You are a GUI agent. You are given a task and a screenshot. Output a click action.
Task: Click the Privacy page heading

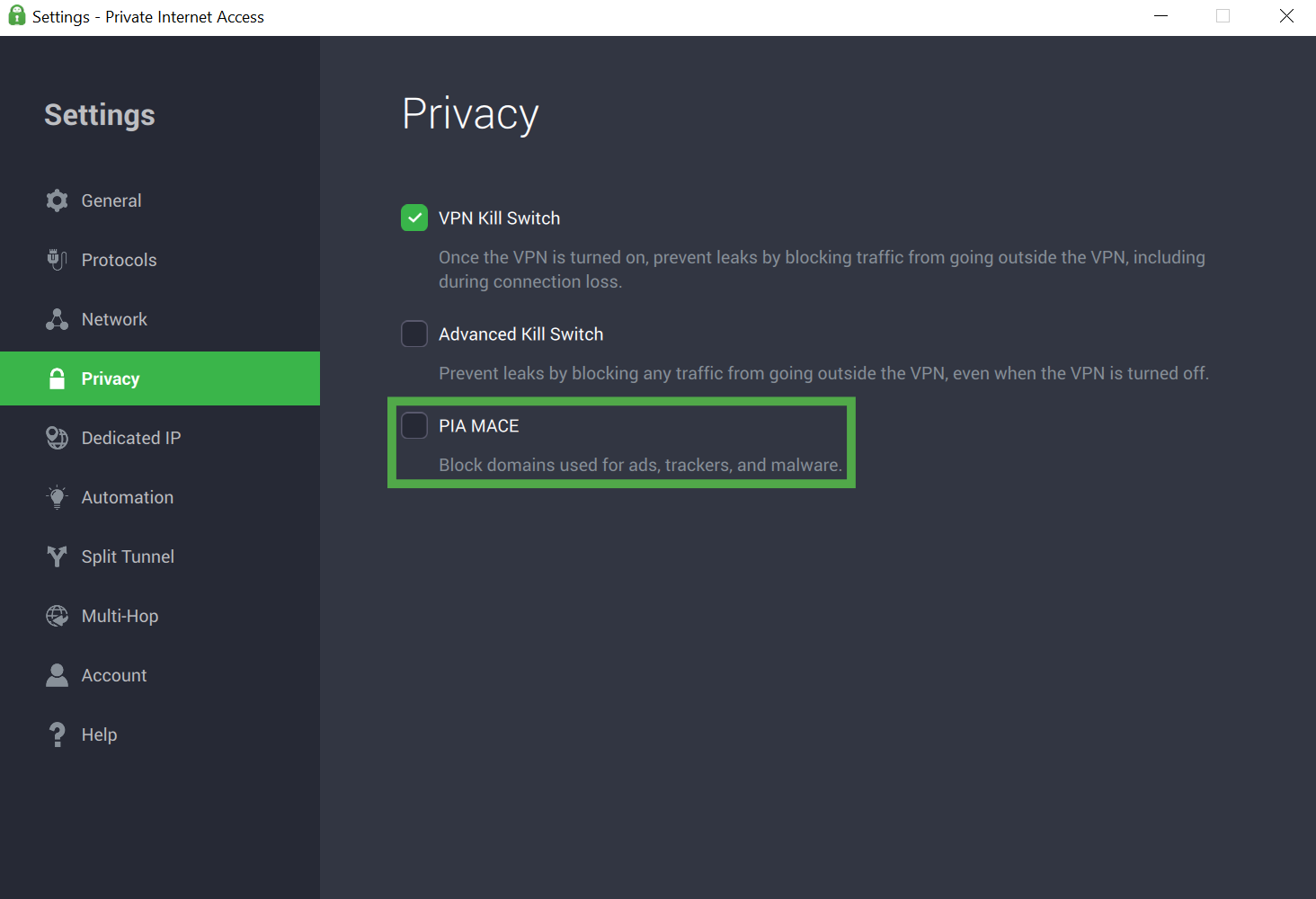click(x=470, y=114)
